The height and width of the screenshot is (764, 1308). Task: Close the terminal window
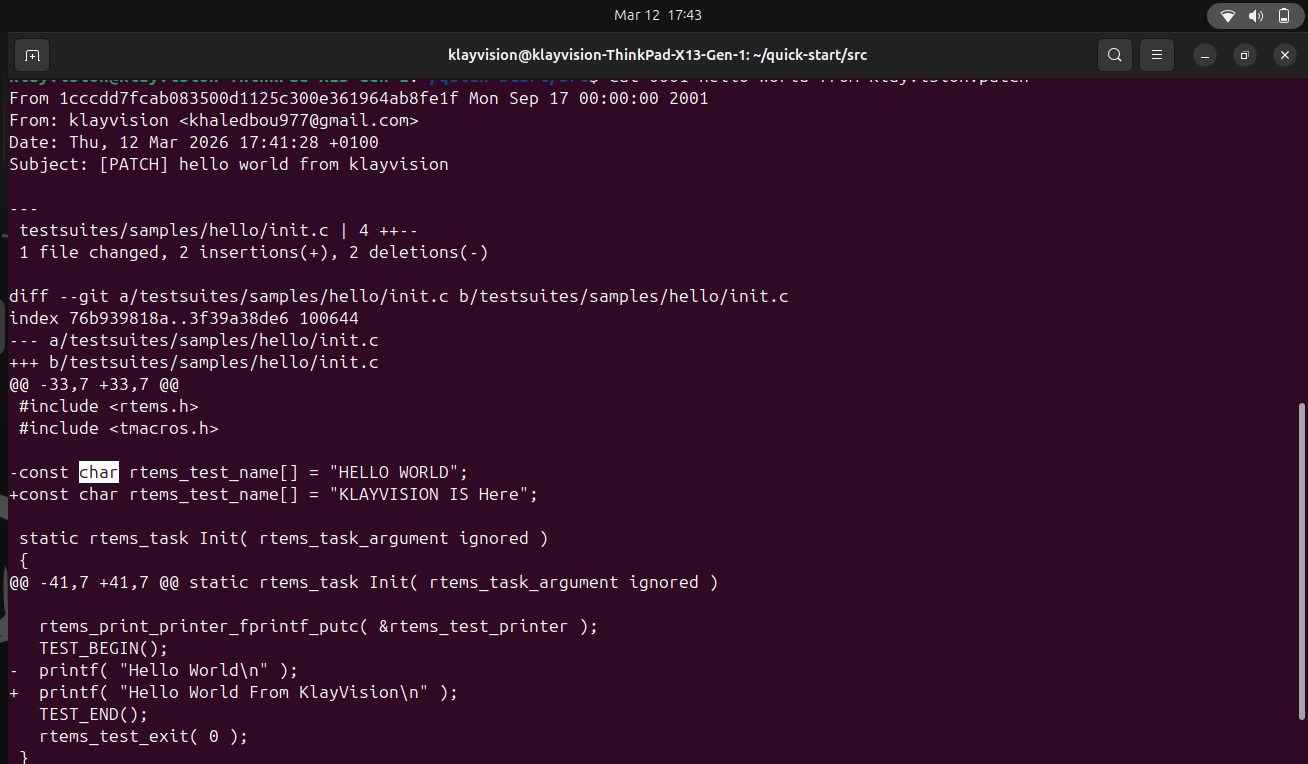(x=1285, y=55)
